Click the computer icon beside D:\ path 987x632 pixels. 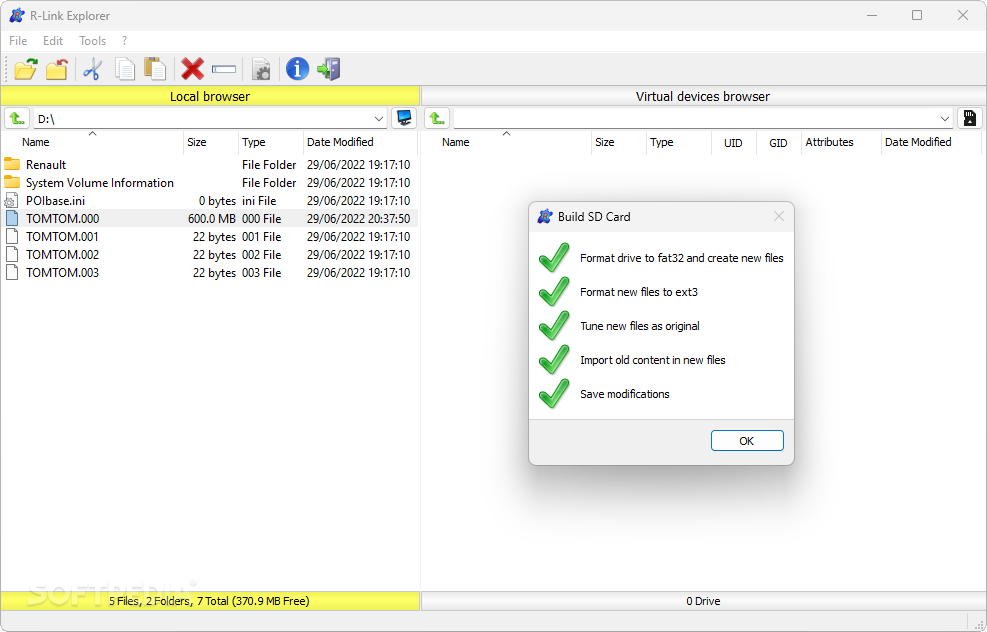point(403,118)
